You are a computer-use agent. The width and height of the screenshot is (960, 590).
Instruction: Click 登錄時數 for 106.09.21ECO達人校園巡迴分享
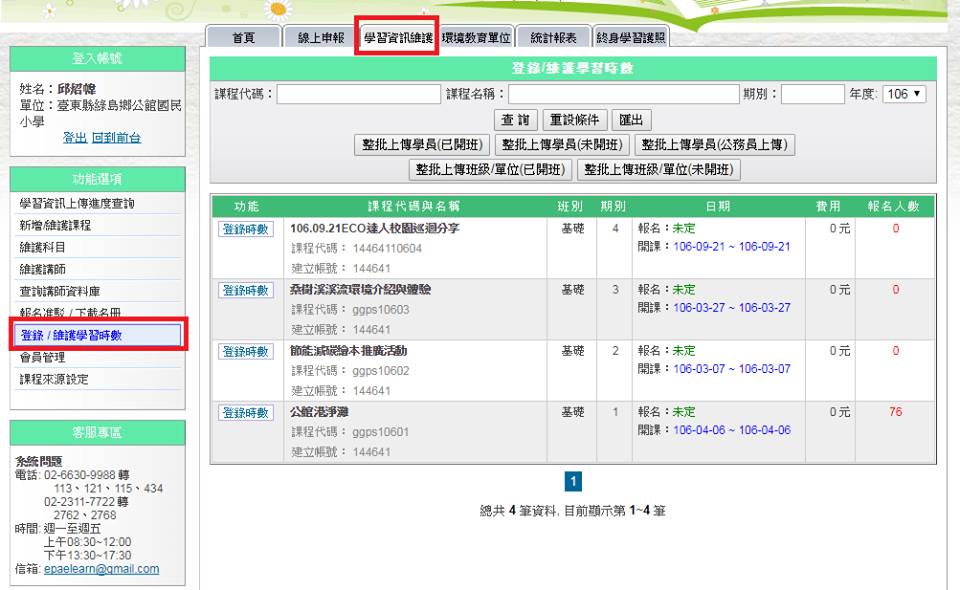[246, 229]
